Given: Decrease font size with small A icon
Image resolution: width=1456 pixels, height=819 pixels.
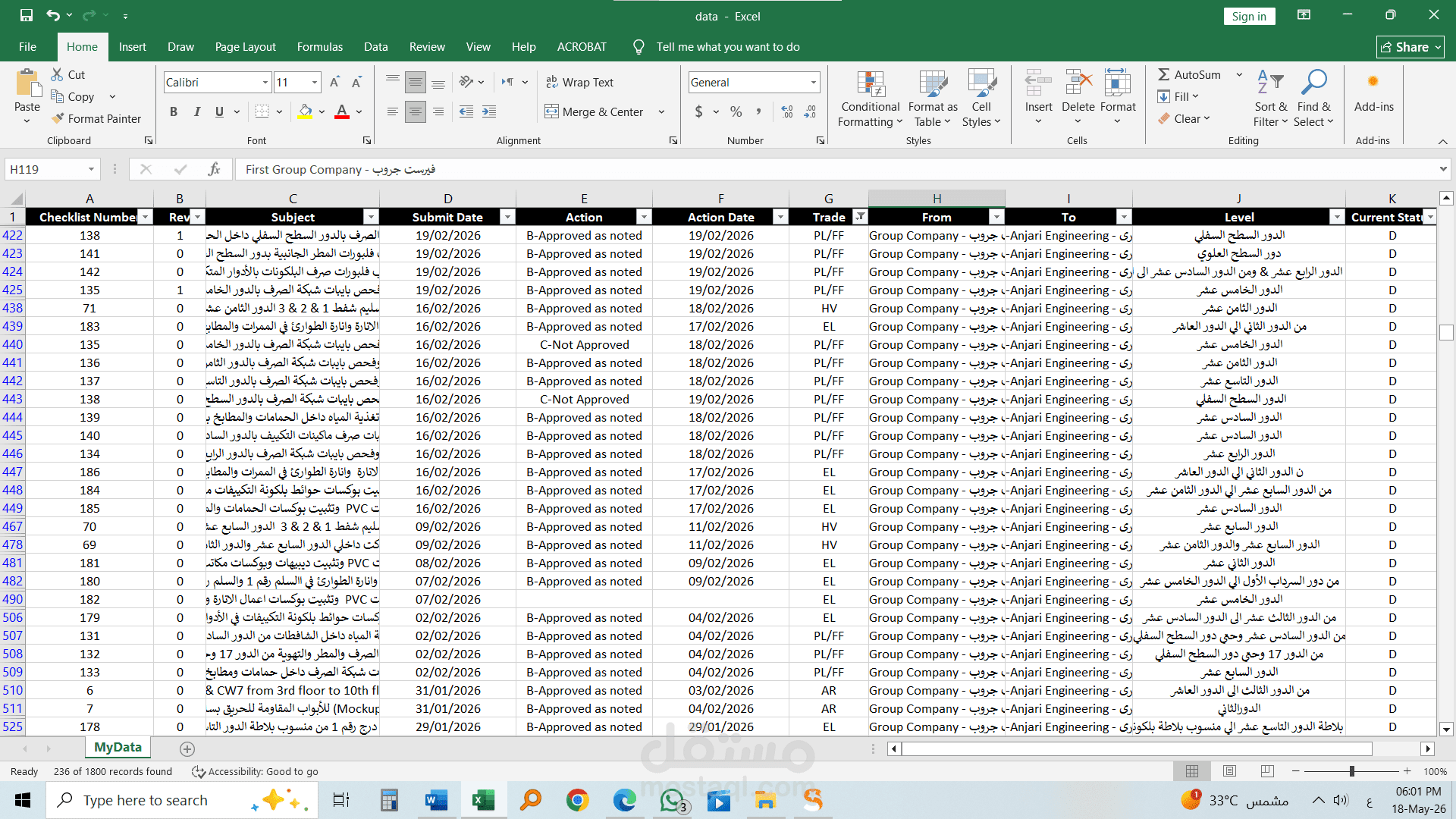Looking at the screenshot, I should coord(356,82).
